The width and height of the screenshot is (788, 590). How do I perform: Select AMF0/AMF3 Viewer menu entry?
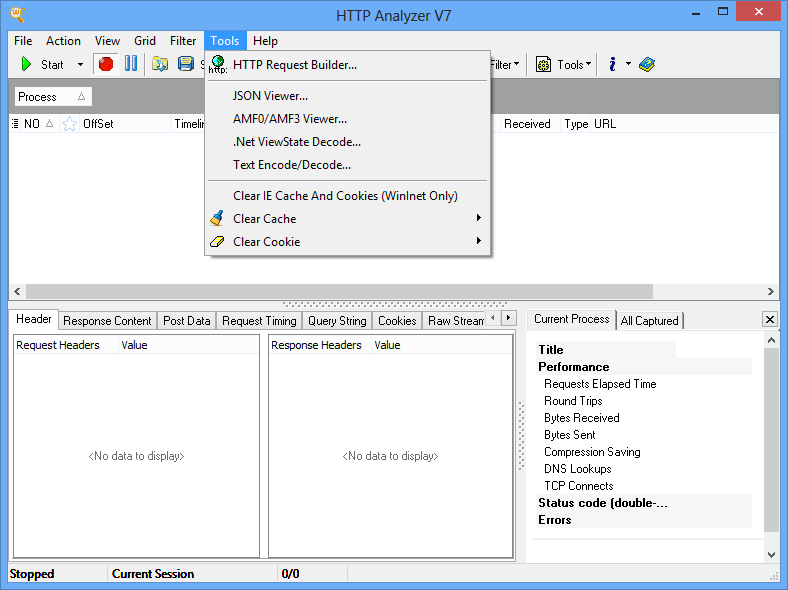point(347,119)
